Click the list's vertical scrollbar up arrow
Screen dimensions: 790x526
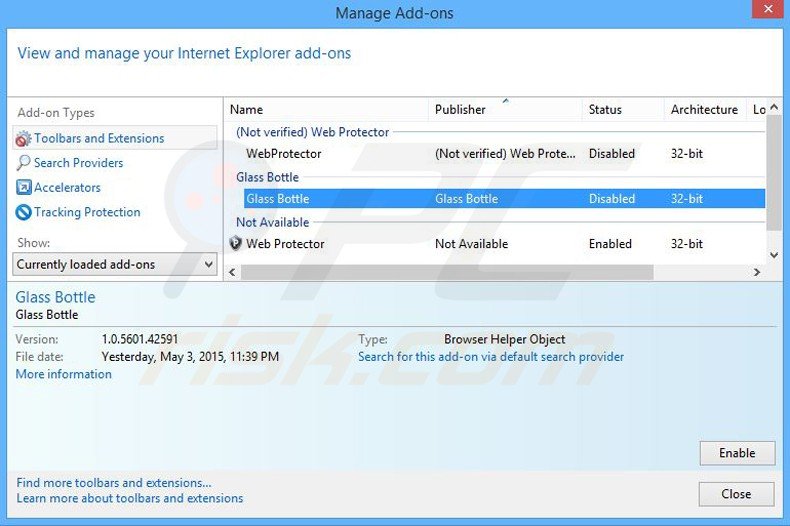click(x=774, y=107)
